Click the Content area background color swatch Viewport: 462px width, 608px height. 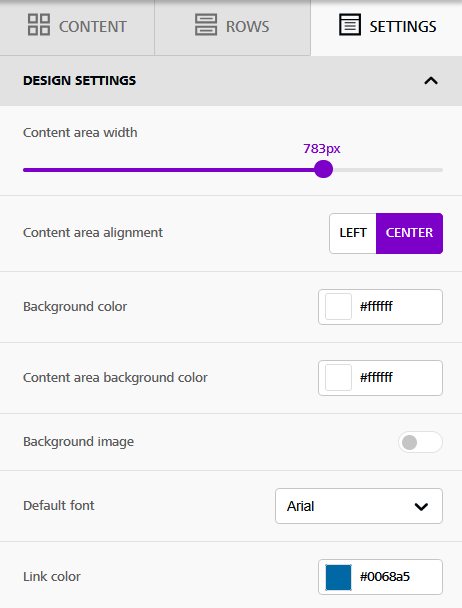coord(338,378)
